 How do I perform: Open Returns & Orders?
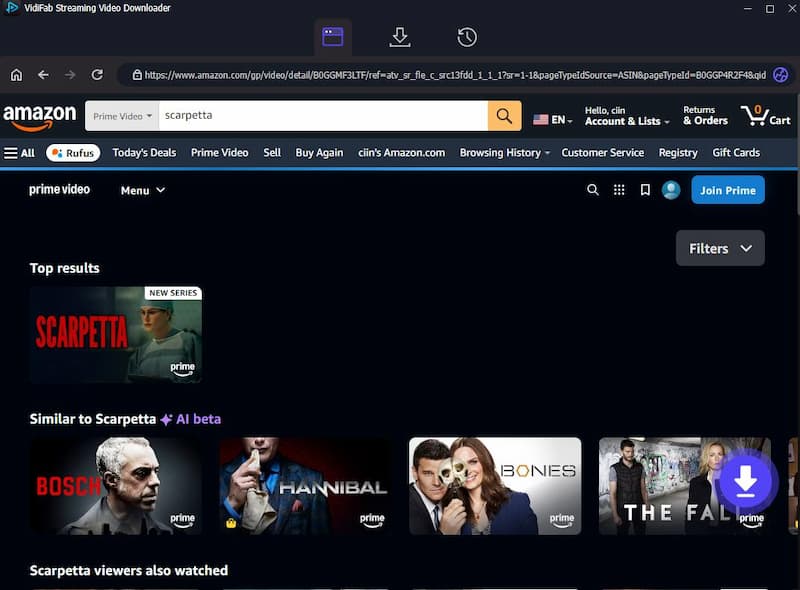click(705, 115)
